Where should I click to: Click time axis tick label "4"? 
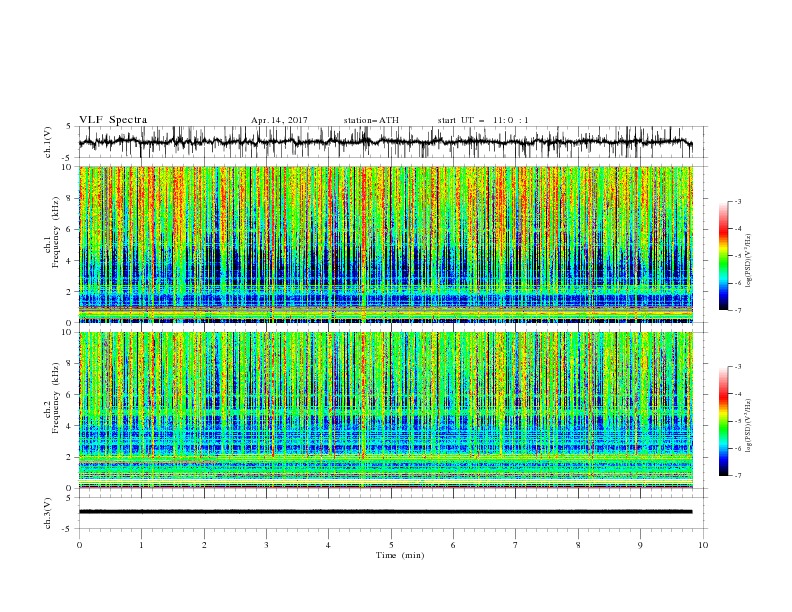click(x=328, y=545)
